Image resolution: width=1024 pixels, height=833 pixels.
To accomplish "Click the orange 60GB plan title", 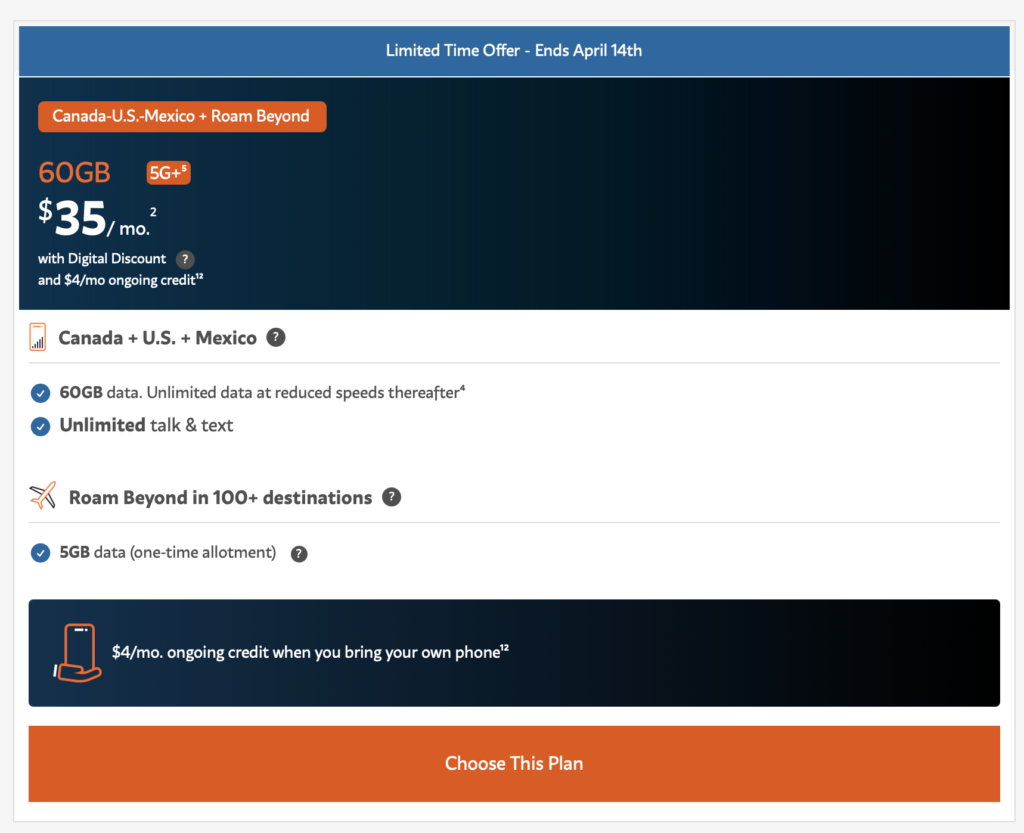I will point(74,173).
